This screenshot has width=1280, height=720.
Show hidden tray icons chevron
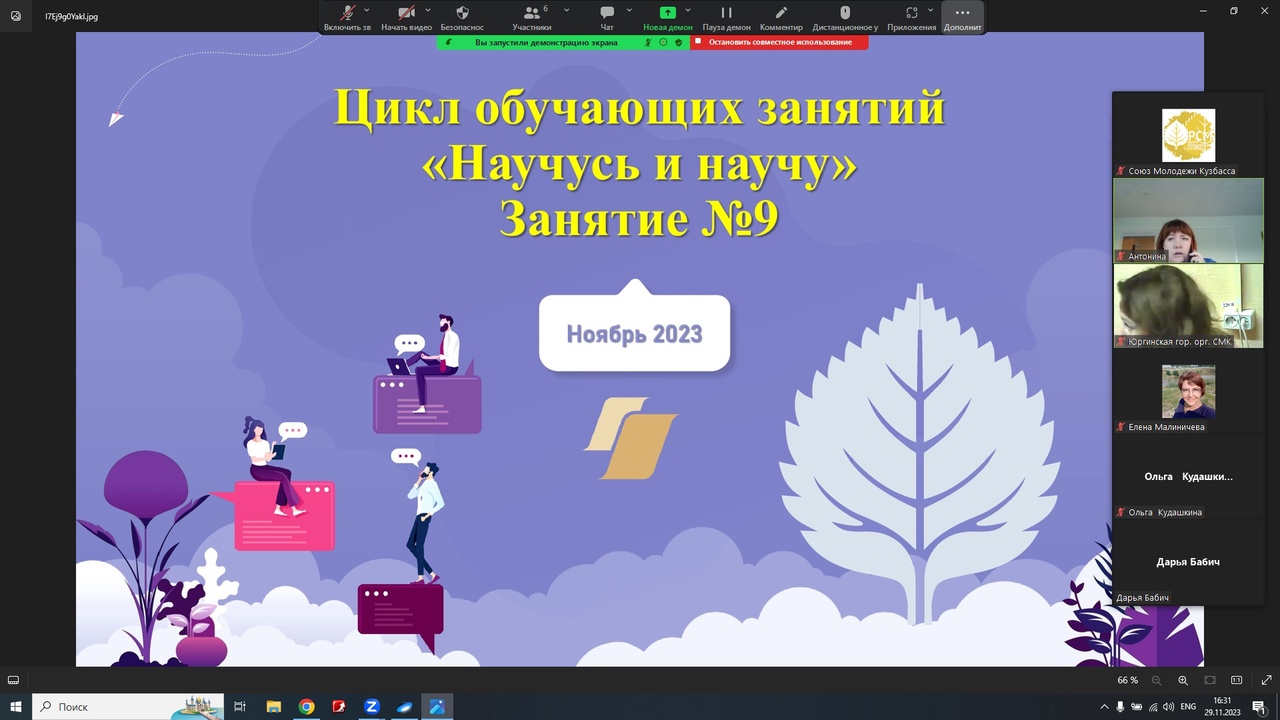(x=1104, y=707)
